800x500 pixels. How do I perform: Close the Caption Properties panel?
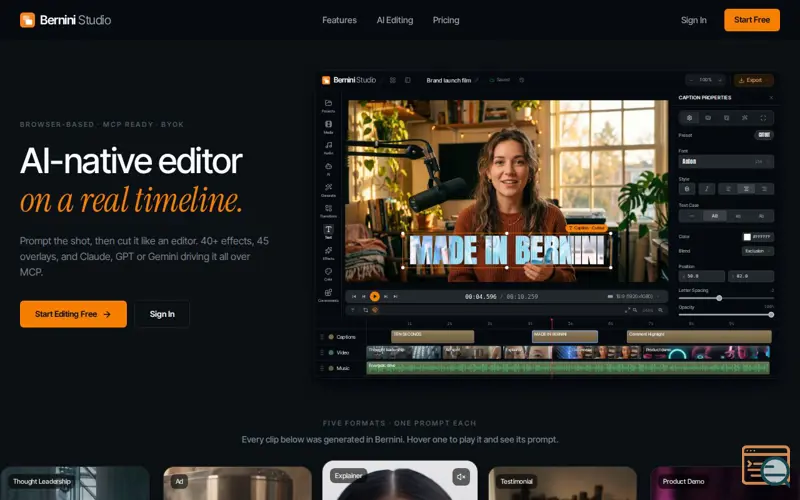coord(771,97)
